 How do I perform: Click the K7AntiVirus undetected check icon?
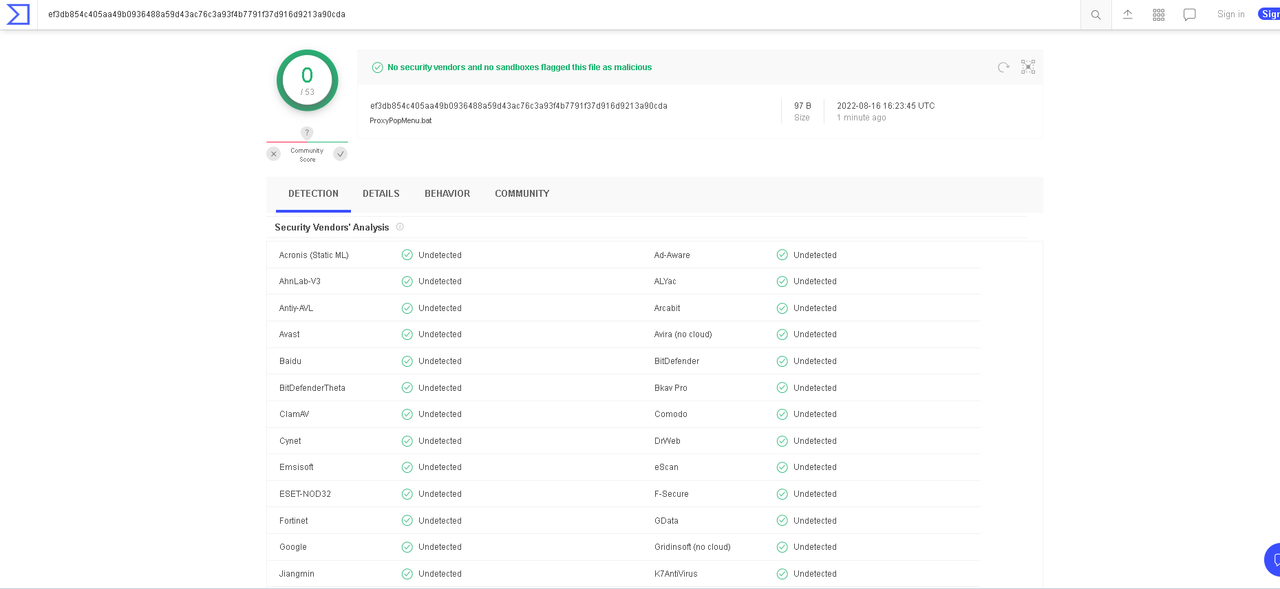click(782, 574)
